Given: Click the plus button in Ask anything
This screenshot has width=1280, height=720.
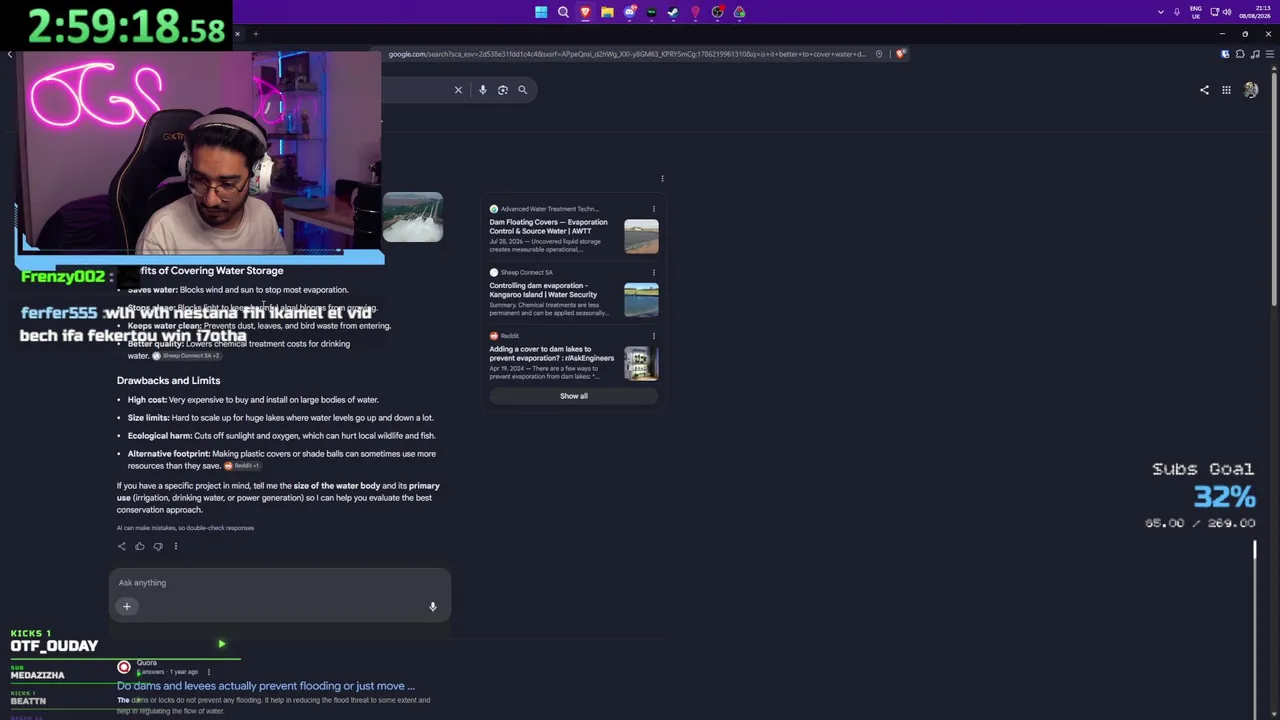Looking at the screenshot, I should pos(127,606).
